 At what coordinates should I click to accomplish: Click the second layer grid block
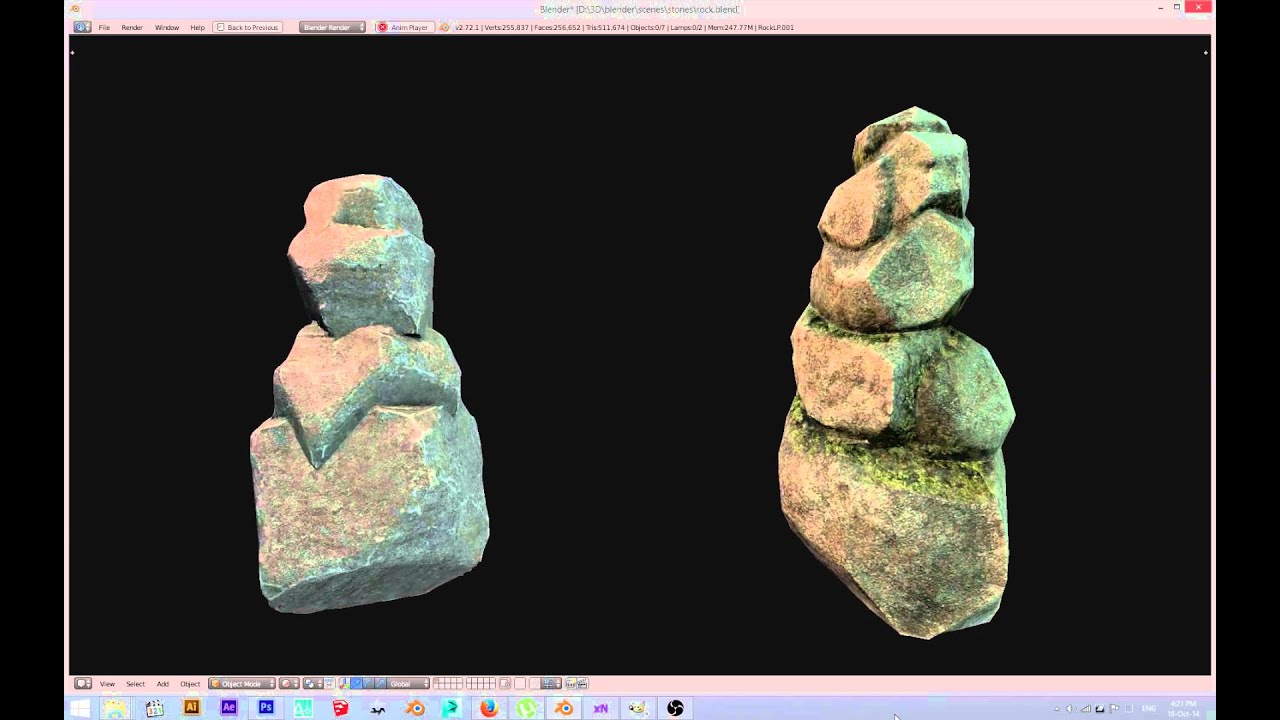(x=481, y=684)
